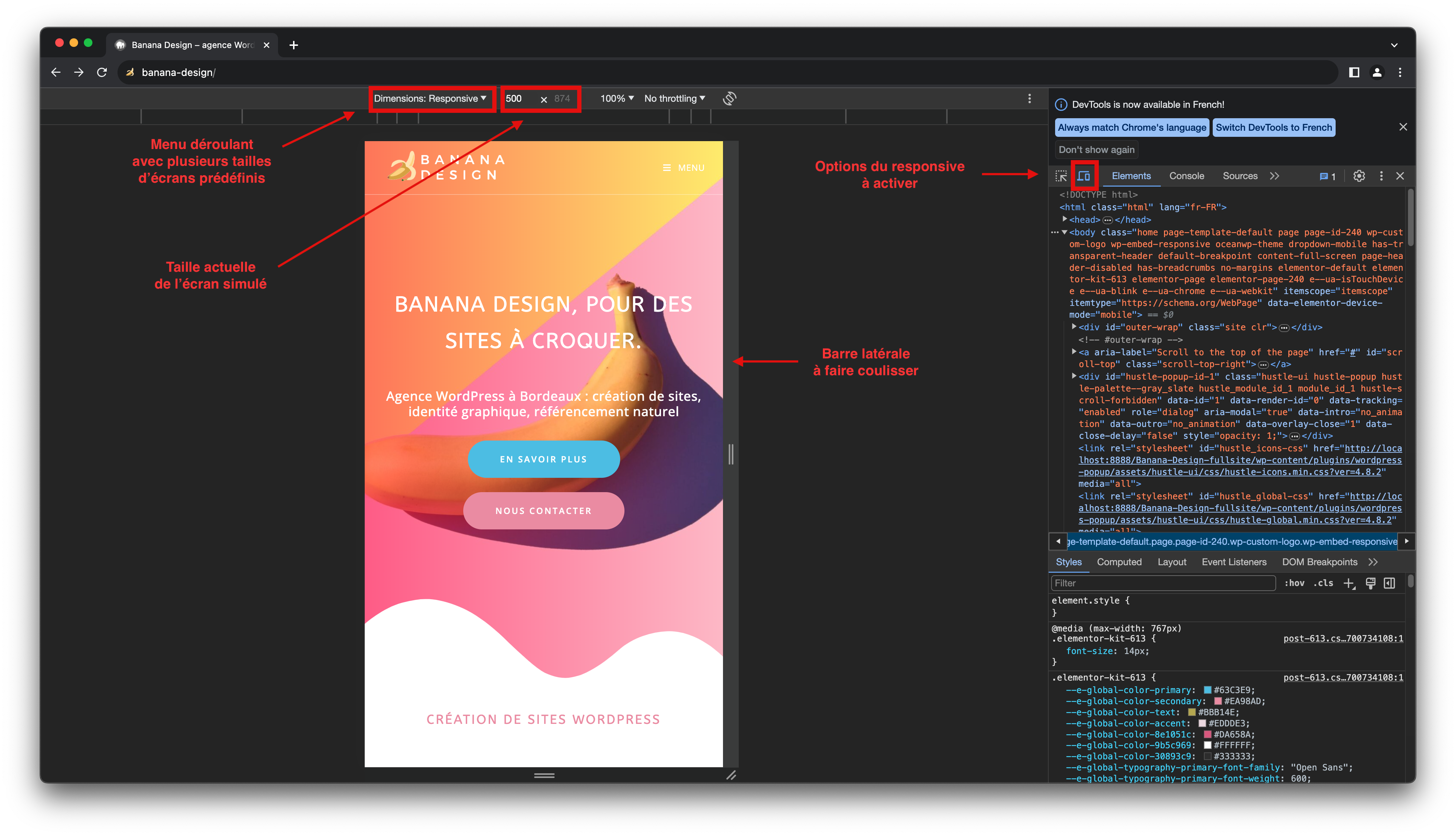Show more styles pane tabs
This screenshot has height=836, width=1456.
1373,562
